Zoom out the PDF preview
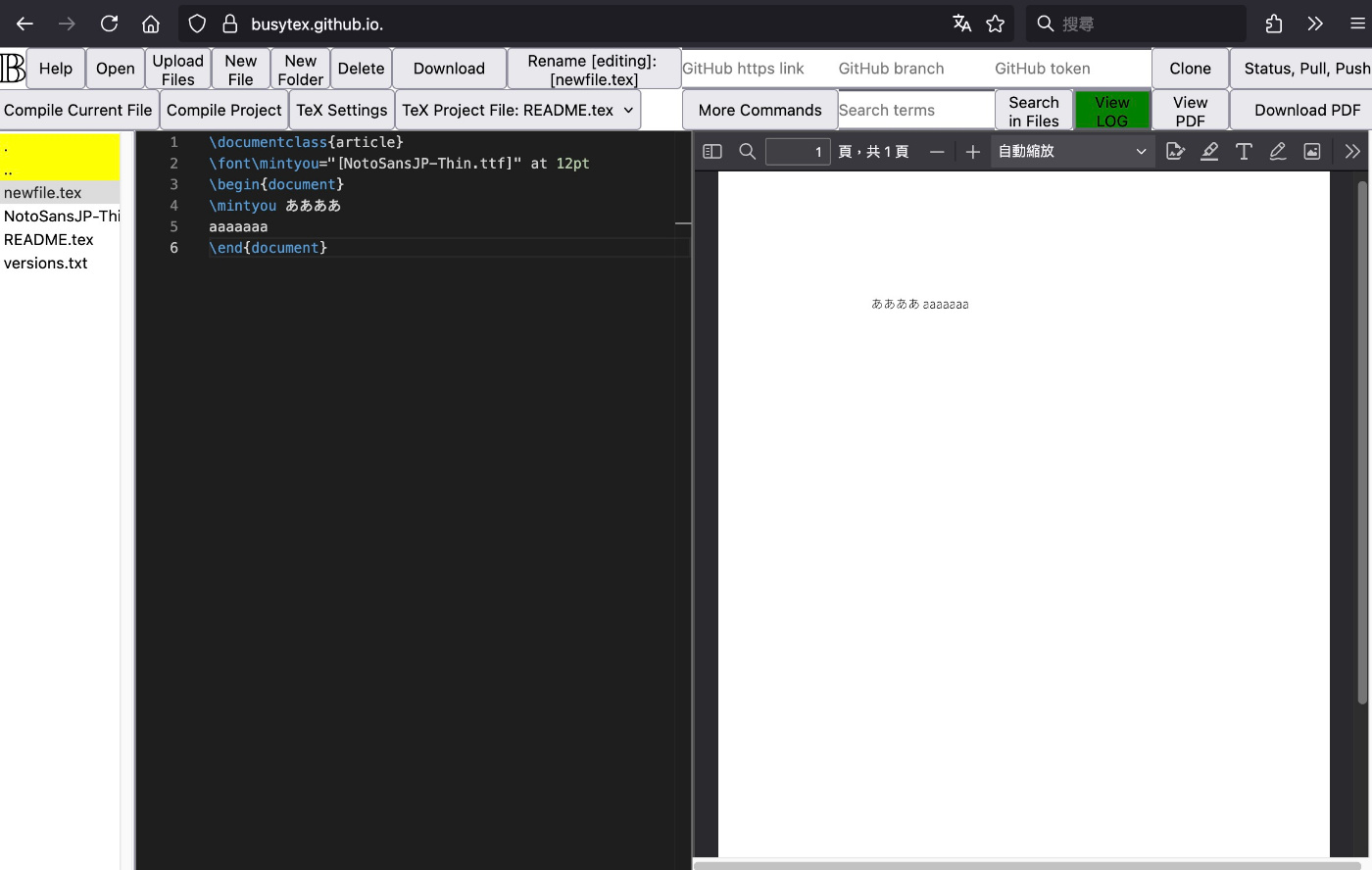1372x870 pixels. [x=937, y=151]
